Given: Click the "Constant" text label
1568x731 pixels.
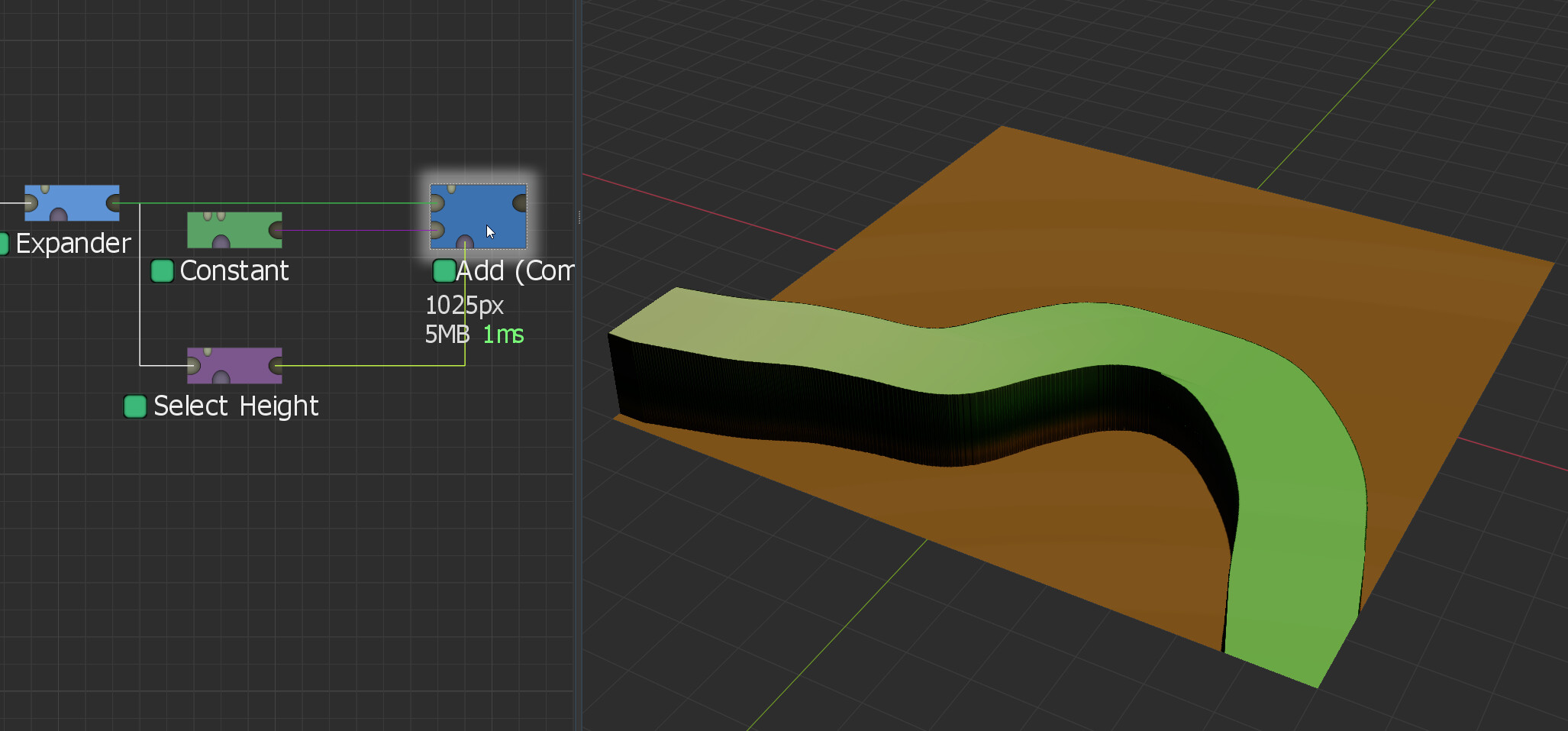Looking at the screenshot, I should (234, 271).
